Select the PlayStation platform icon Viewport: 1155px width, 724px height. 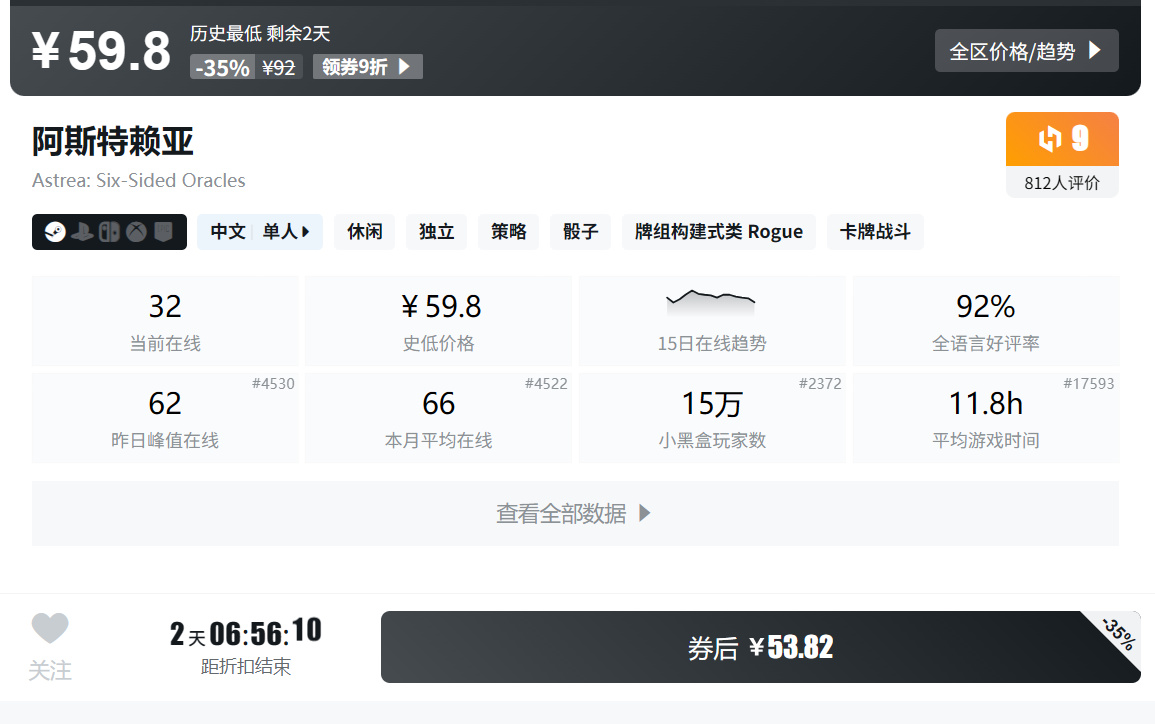[82, 232]
